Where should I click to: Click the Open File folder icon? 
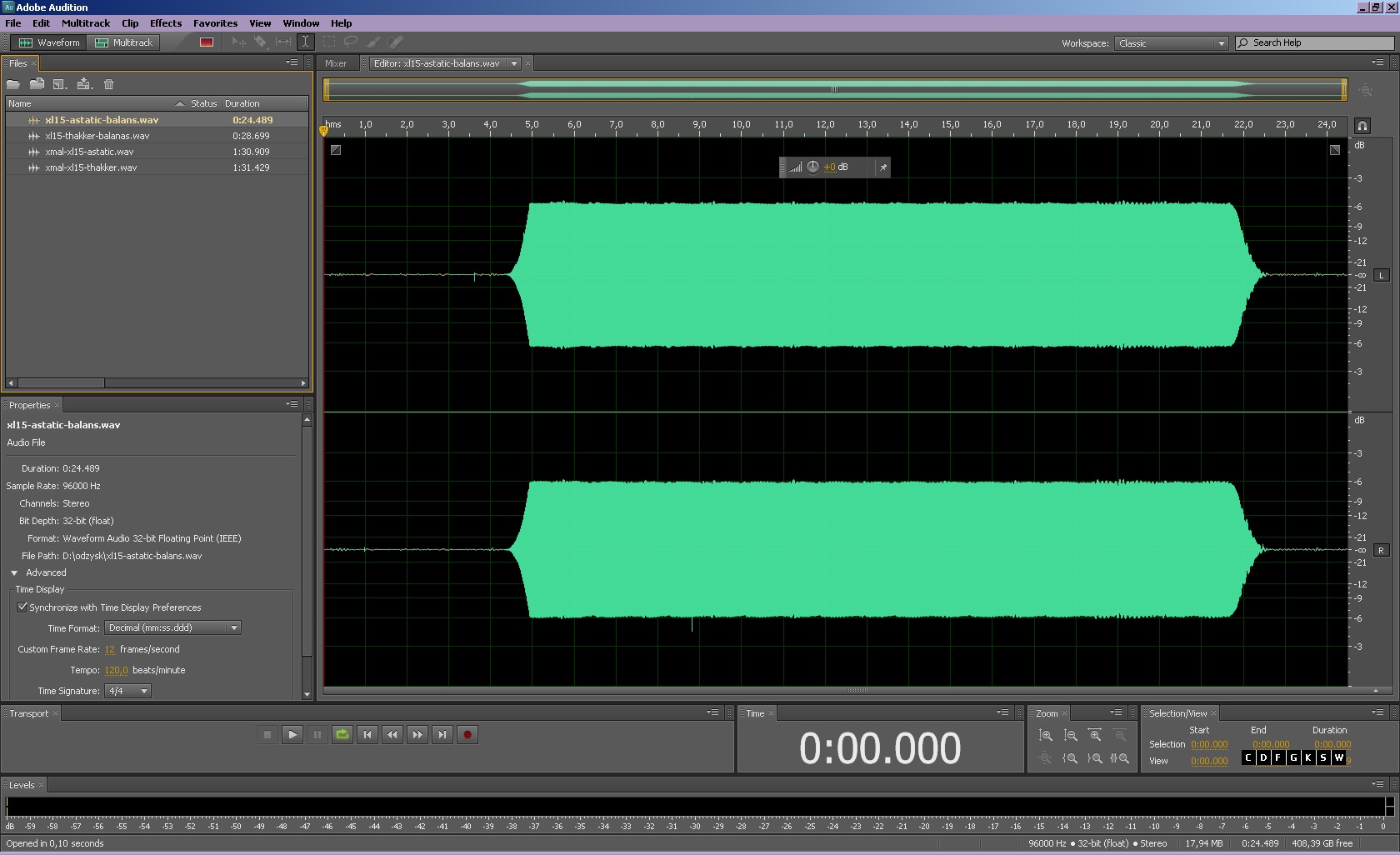tap(13, 84)
